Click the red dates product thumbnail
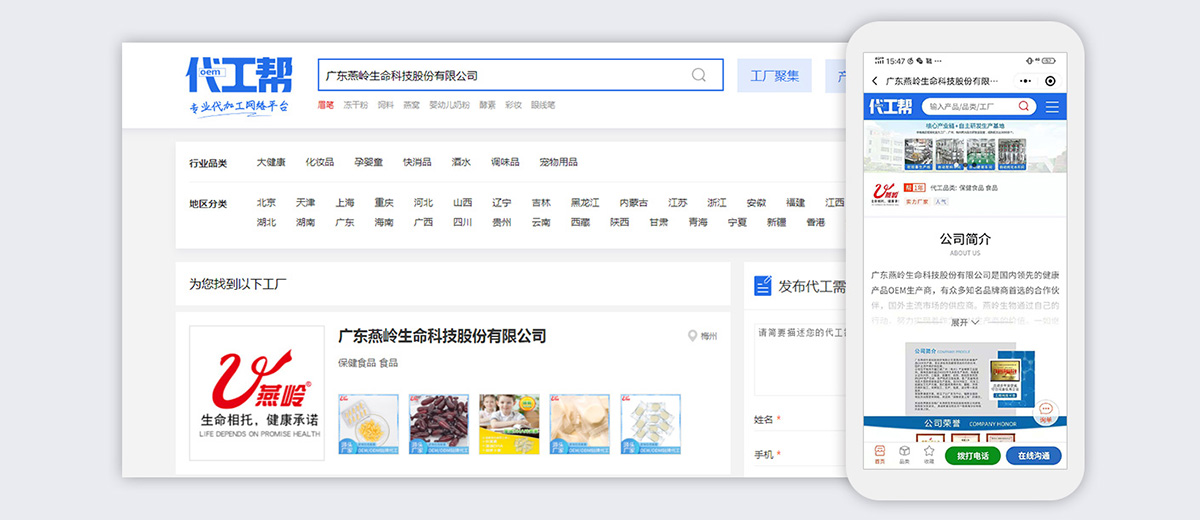 coord(438,425)
